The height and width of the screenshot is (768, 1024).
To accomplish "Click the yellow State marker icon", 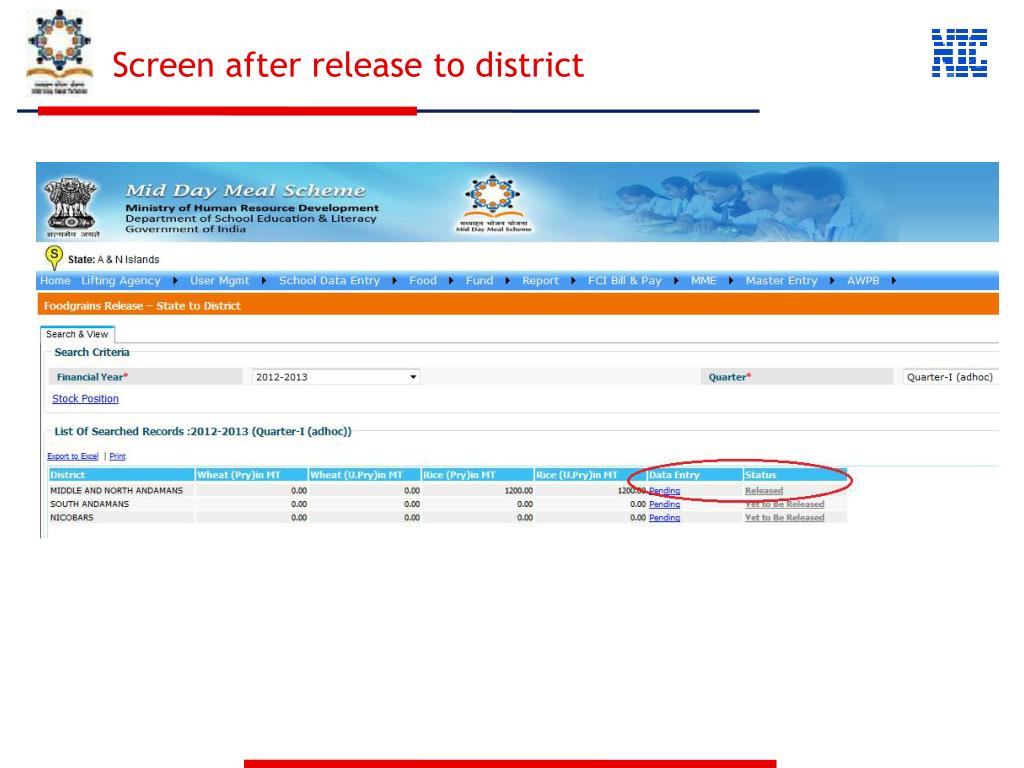I will click(54, 257).
